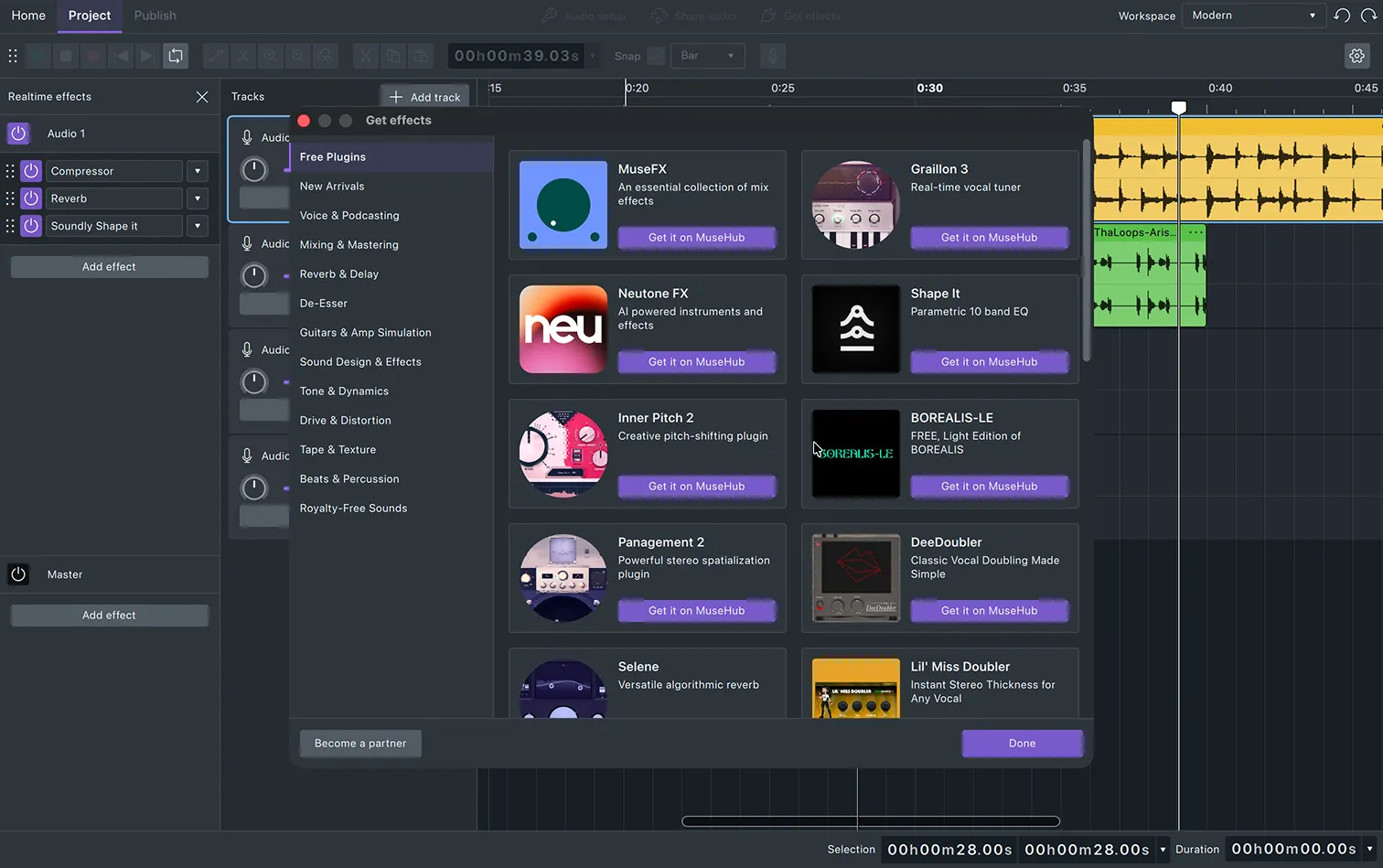Toggle the loop playback button
Image resolution: width=1383 pixels, height=868 pixels.
coord(175,56)
